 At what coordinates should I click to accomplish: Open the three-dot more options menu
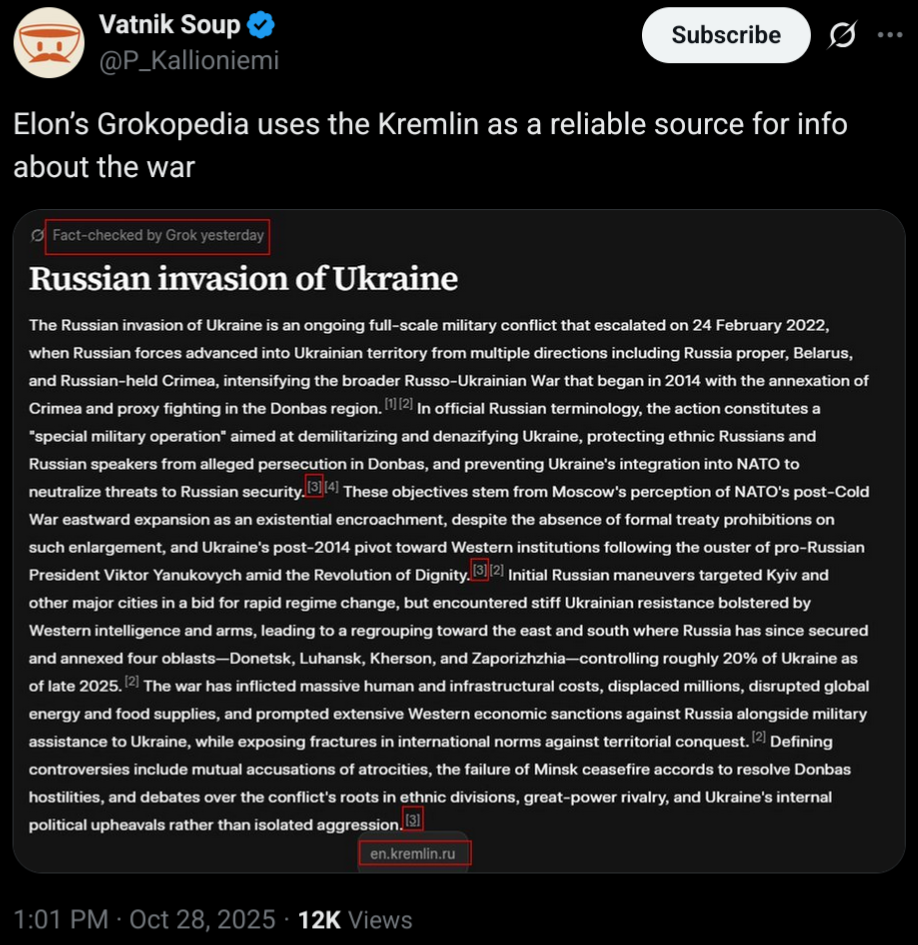889,35
